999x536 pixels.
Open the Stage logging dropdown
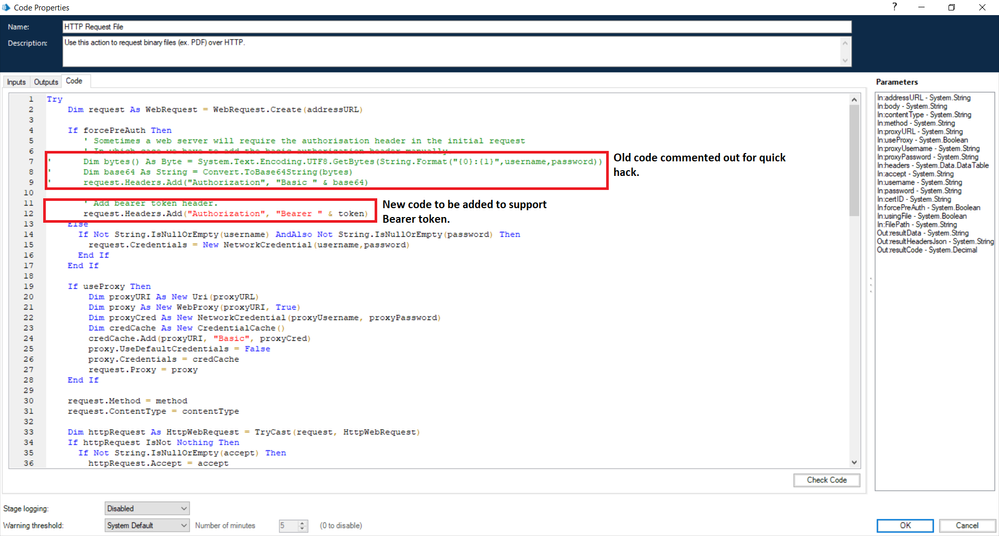click(x=146, y=509)
